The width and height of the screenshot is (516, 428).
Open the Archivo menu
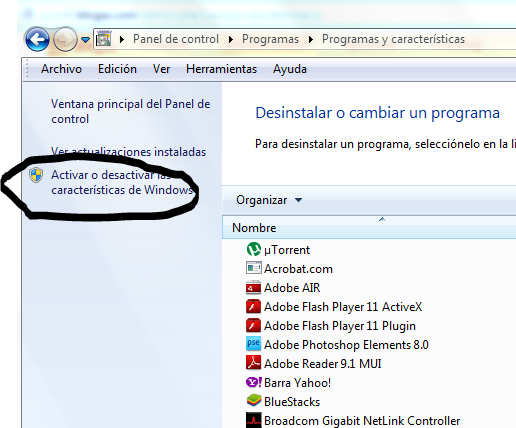coord(61,69)
